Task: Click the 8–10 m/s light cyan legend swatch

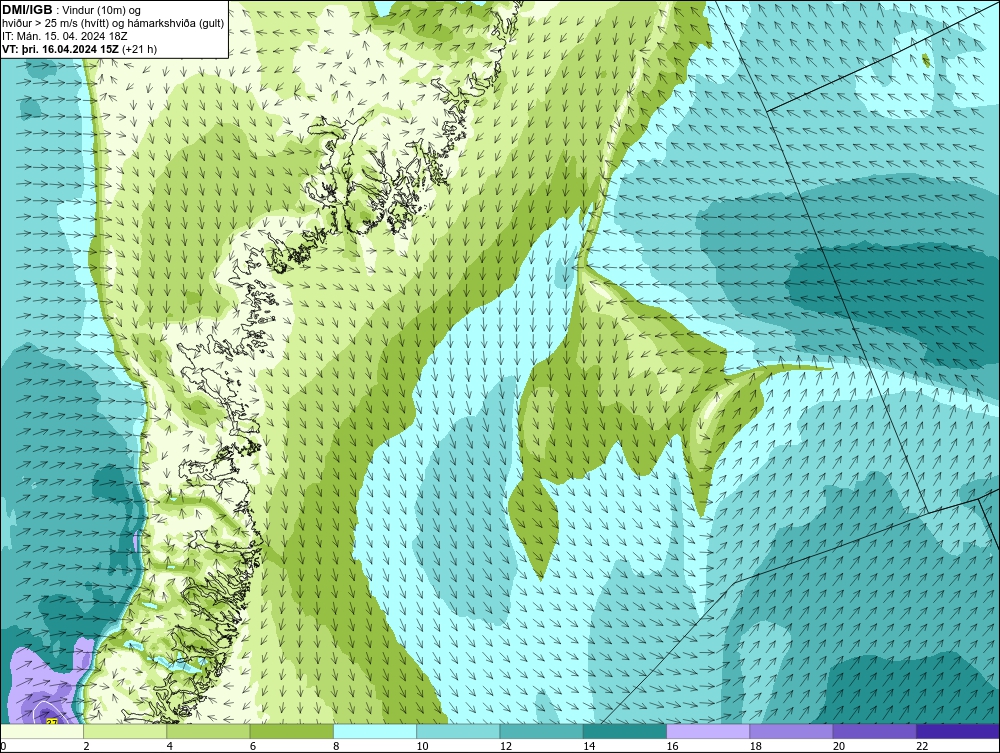Action: click(x=375, y=731)
